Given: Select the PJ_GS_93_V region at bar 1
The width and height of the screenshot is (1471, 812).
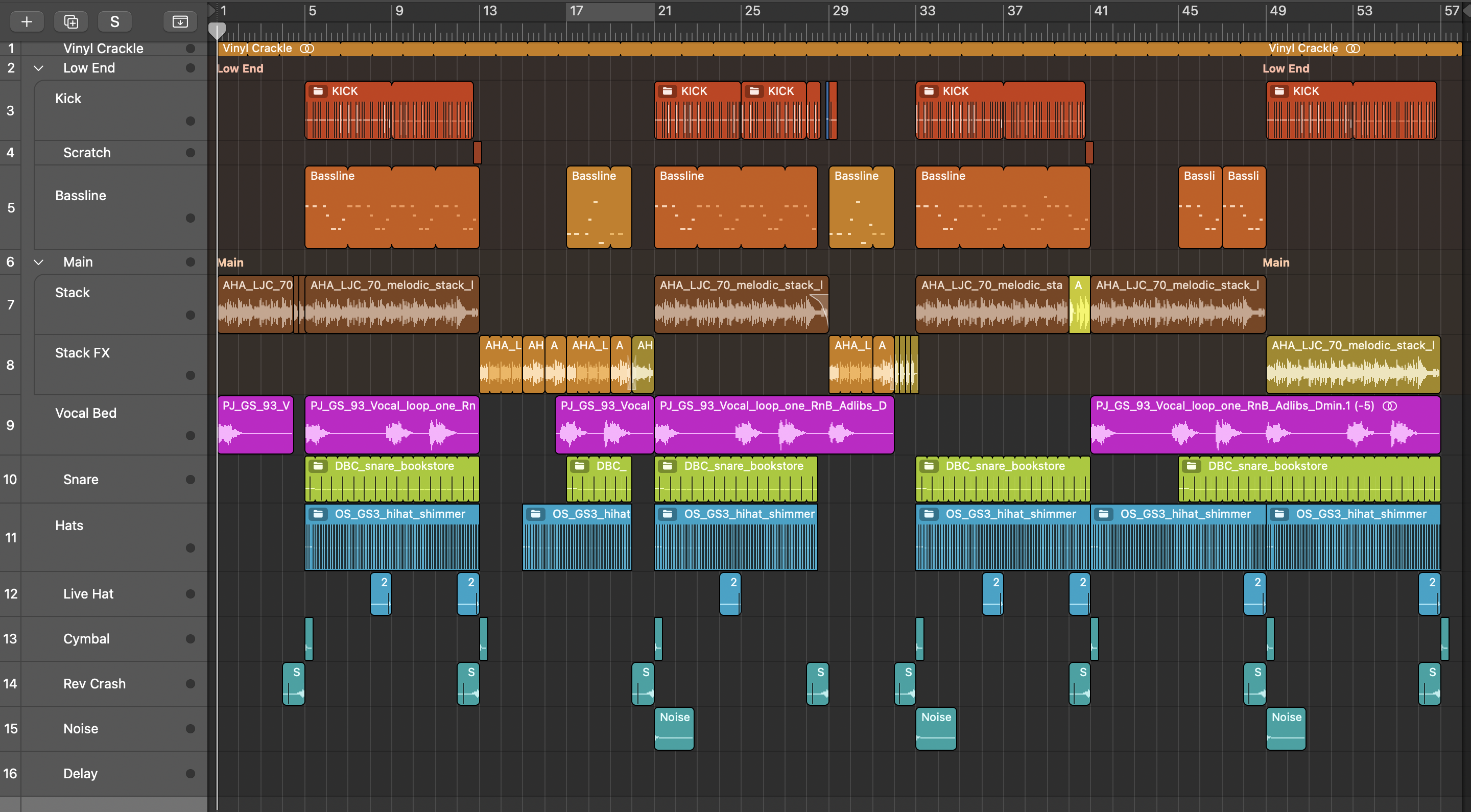Looking at the screenshot, I should pos(255,425).
